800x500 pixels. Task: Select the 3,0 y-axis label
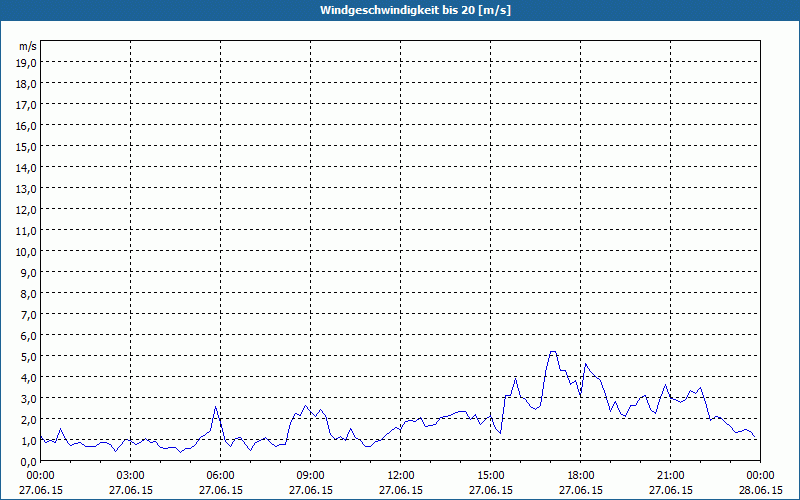coord(30,399)
